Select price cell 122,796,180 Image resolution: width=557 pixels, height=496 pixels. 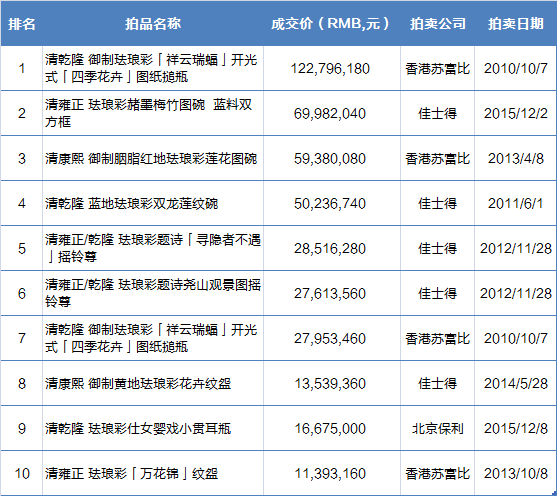[330, 69]
